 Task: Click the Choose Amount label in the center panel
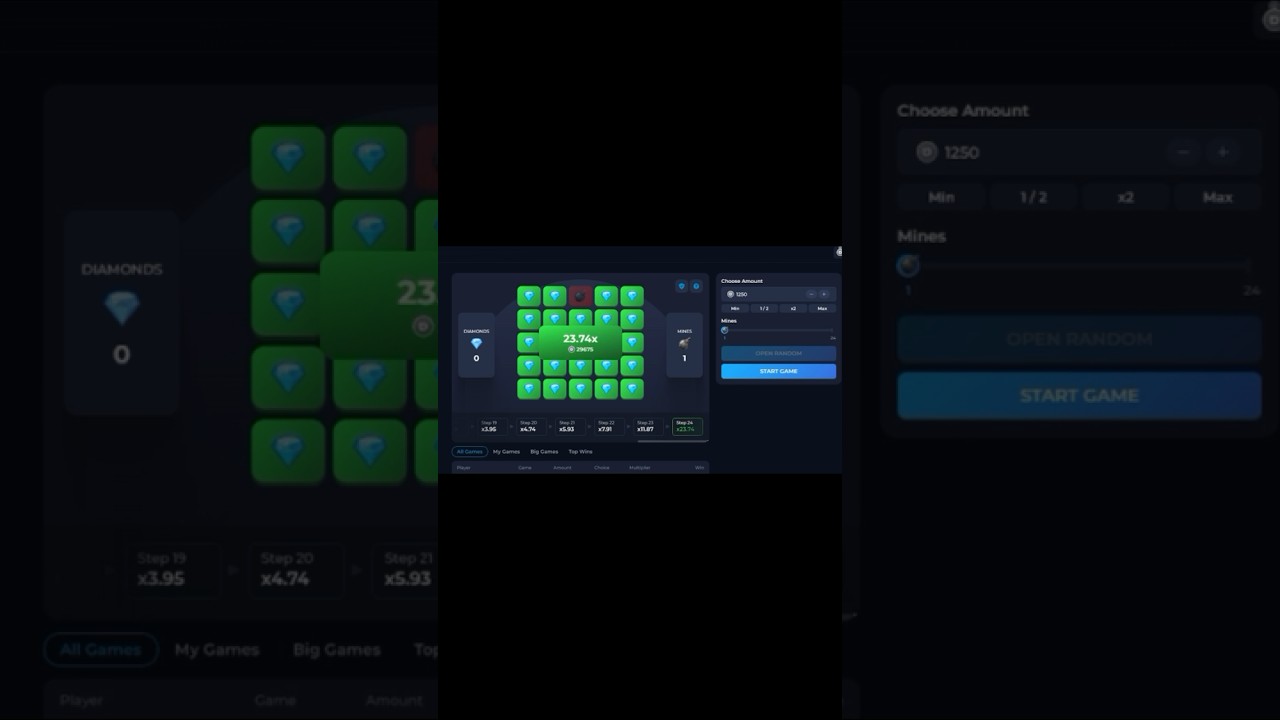click(x=742, y=281)
